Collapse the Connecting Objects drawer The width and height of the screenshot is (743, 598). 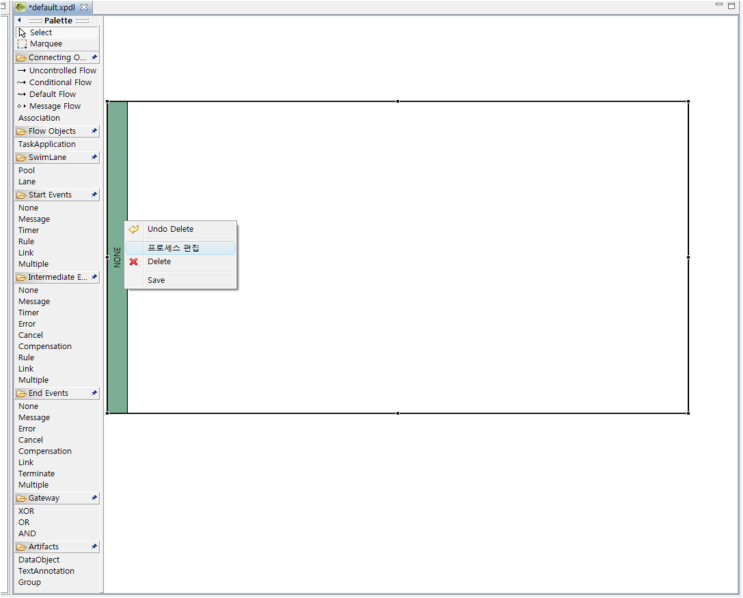pyautogui.click(x=51, y=57)
